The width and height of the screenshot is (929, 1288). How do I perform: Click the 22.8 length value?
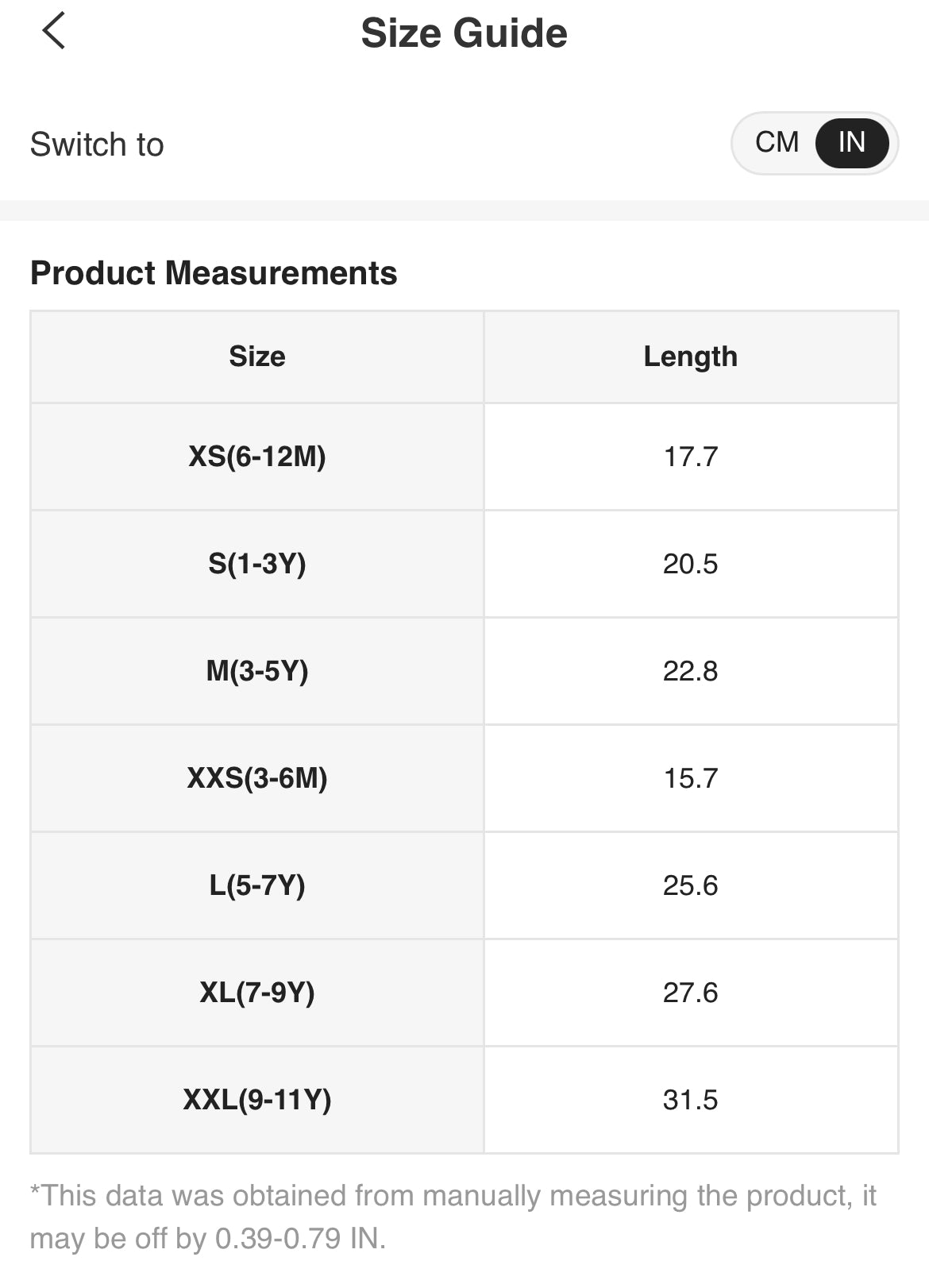click(x=690, y=671)
